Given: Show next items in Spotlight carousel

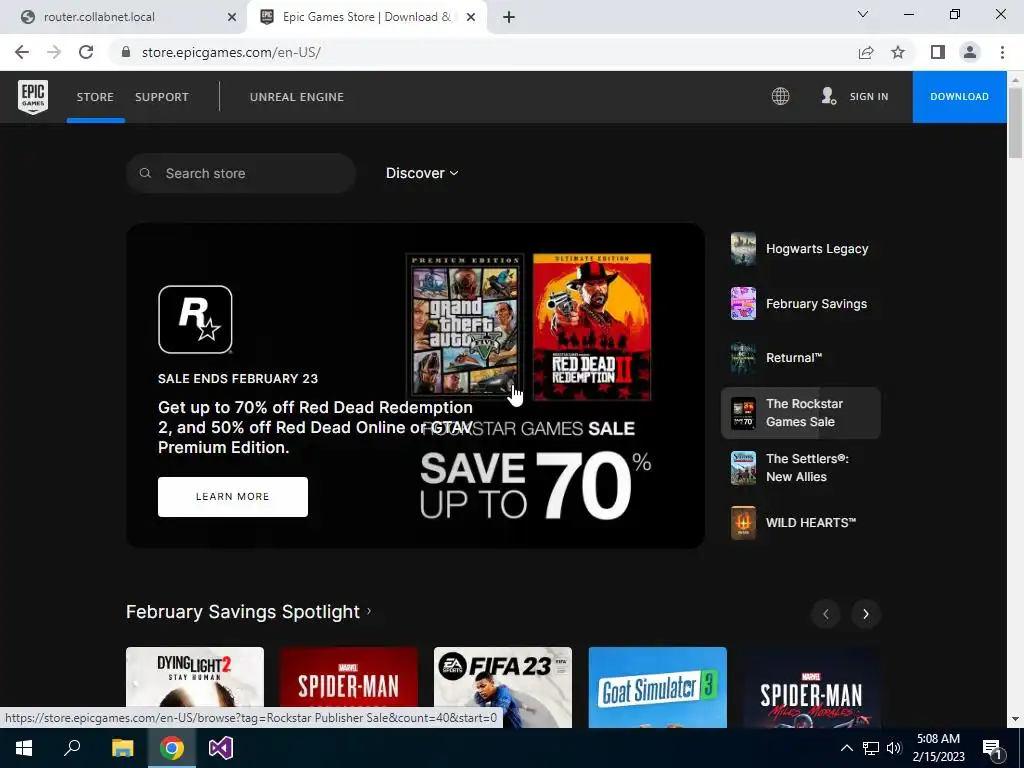Looking at the screenshot, I should point(866,614).
